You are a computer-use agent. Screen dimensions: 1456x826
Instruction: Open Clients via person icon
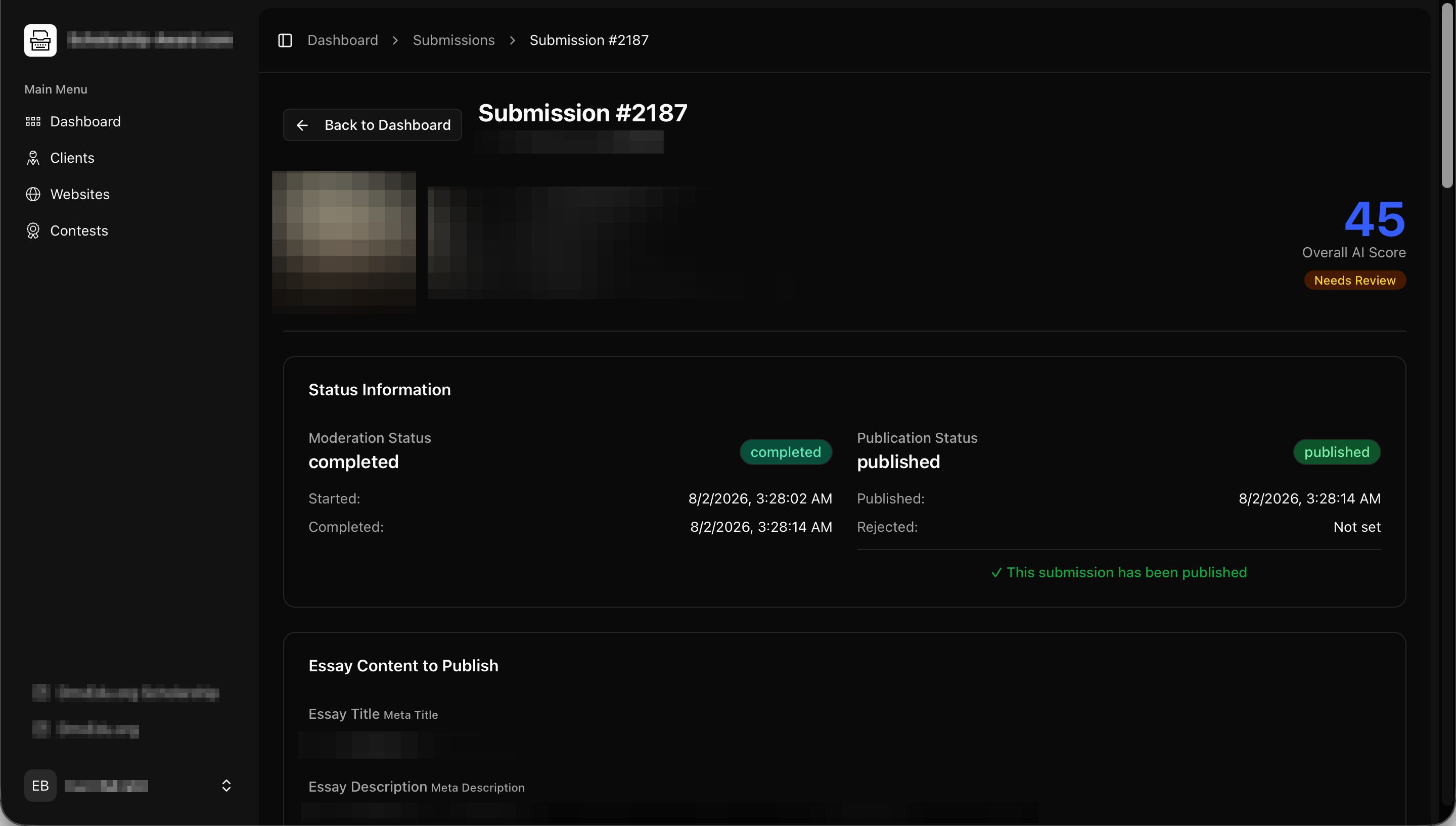tap(33, 158)
